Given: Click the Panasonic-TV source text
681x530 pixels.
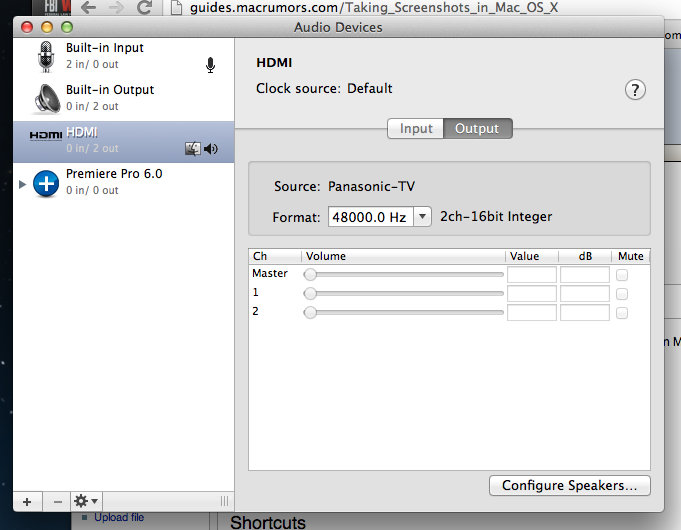Looking at the screenshot, I should 371,186.
